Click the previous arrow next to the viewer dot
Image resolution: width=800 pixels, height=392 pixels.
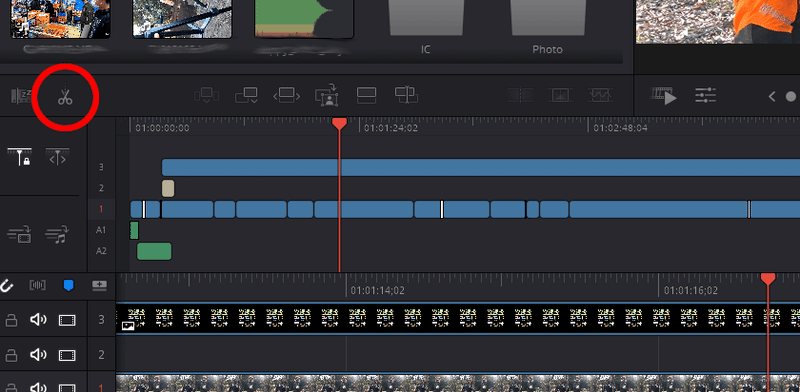(772, 96)
